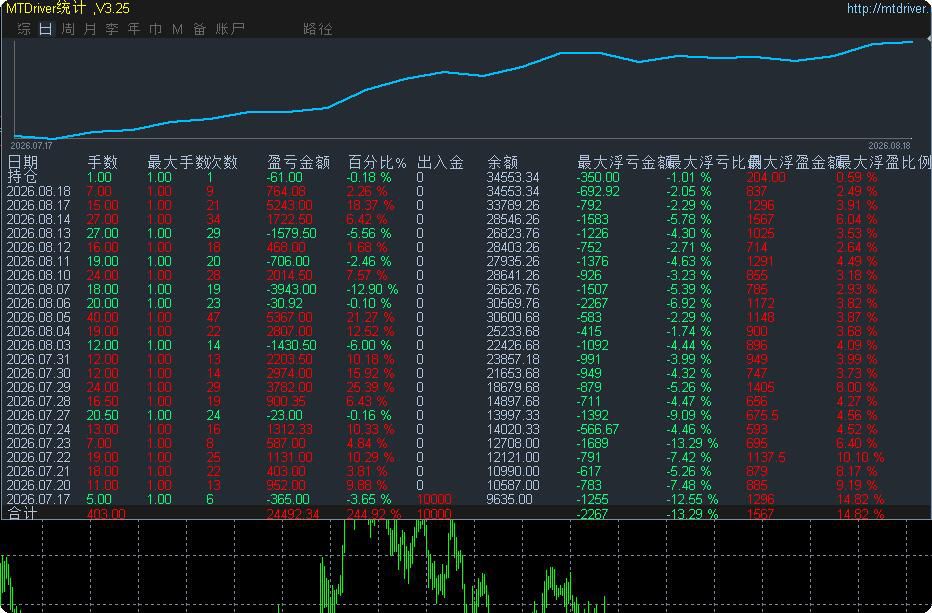Screen dimensions: 932x613
Task: Select the 持仓 row label
Action: click(23, 177)
